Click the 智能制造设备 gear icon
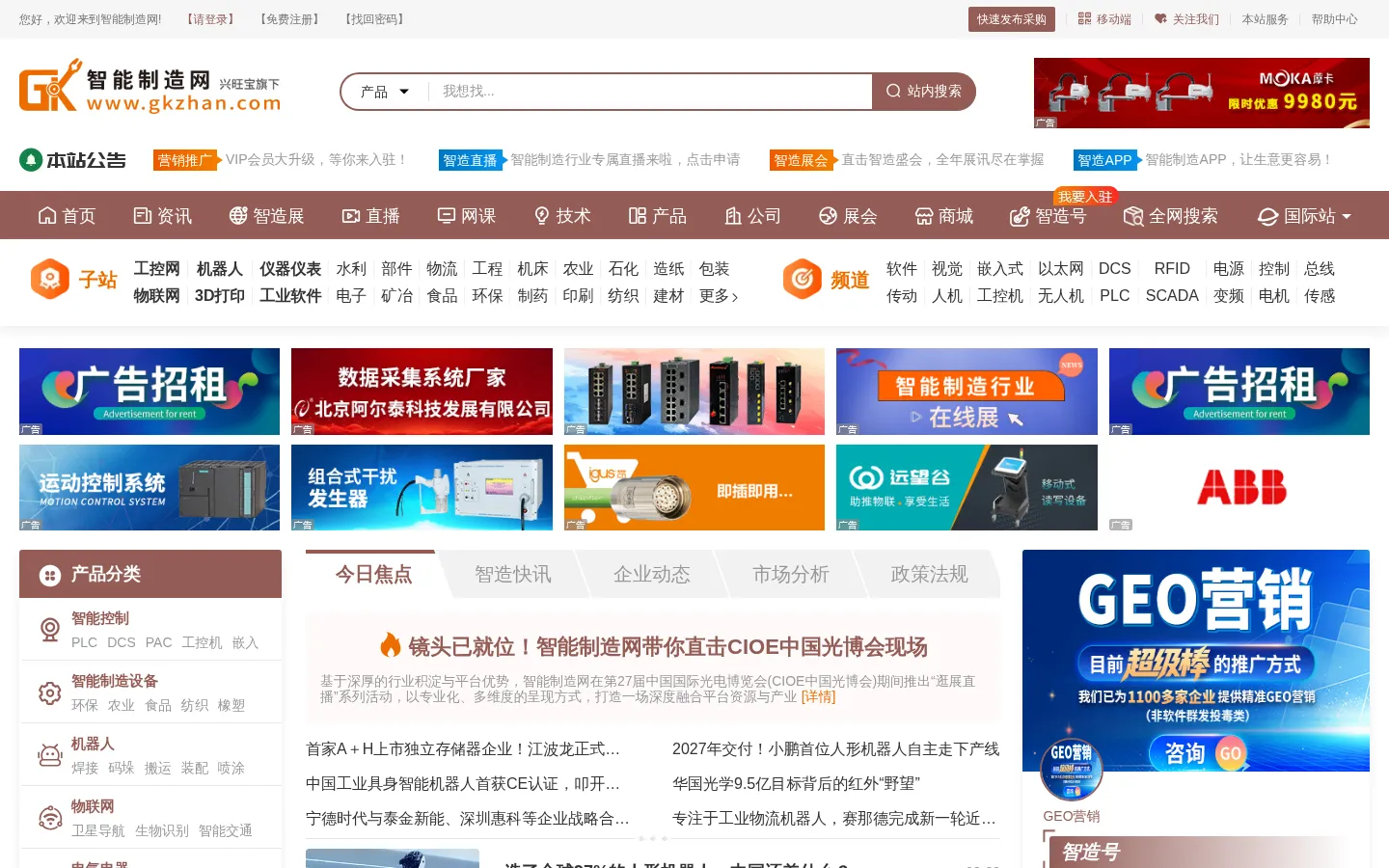Screen dimensions: 1389x868 pos(50,692)
